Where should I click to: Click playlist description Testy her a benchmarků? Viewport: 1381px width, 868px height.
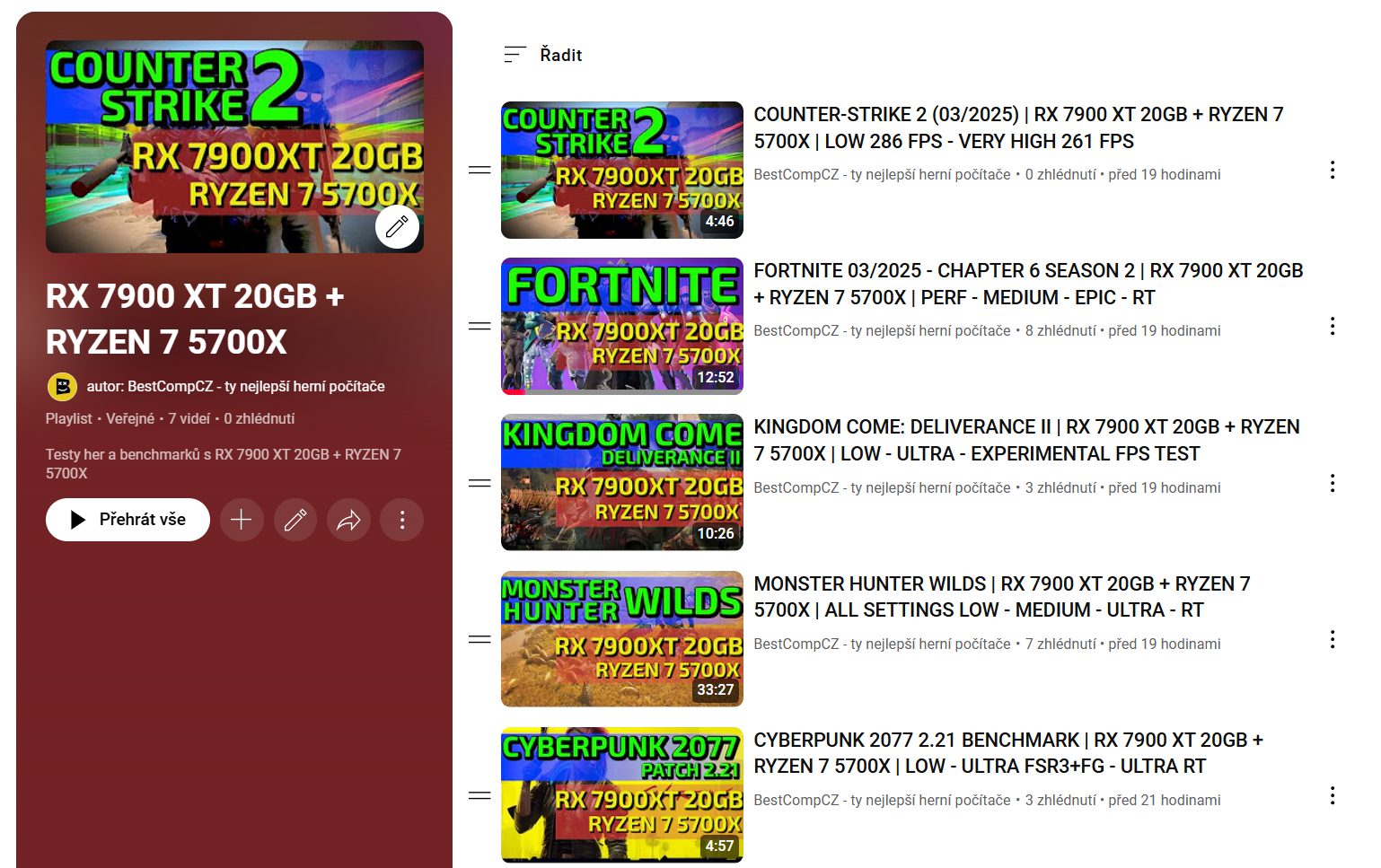tap(224, 463)
